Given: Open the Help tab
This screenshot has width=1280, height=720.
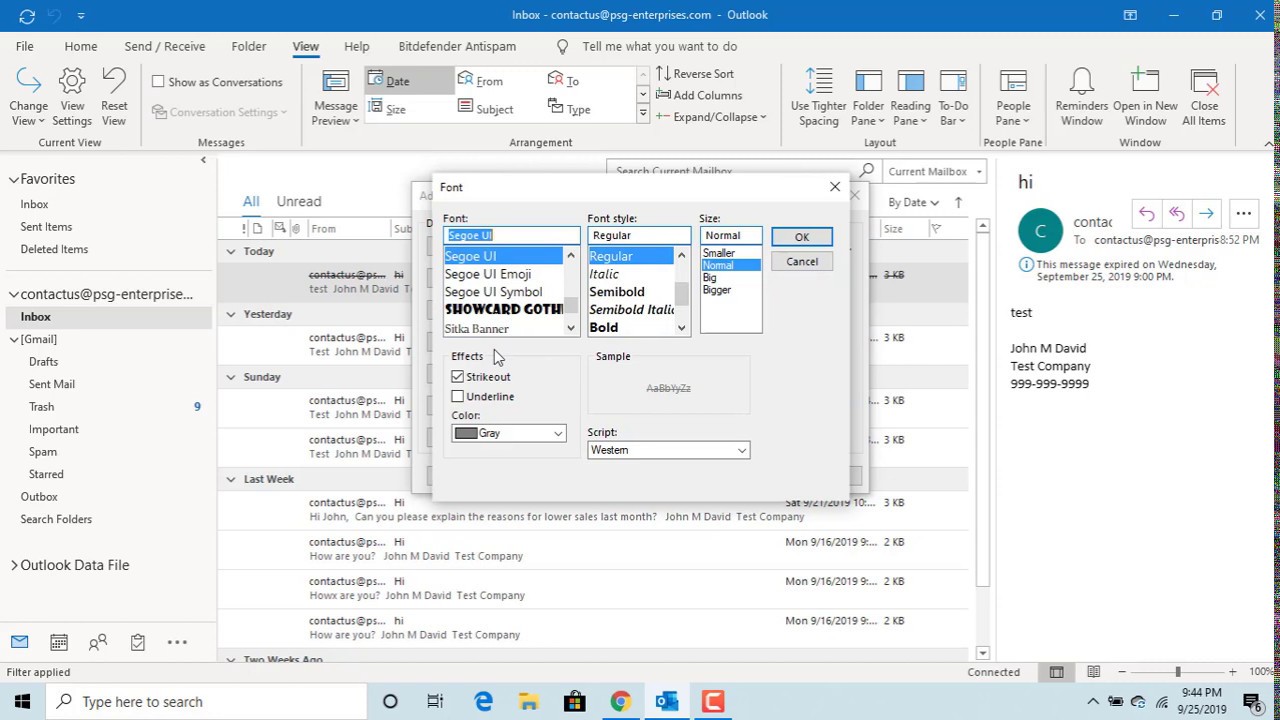Looking at the screenshot, I should click(x=357, y=46).
